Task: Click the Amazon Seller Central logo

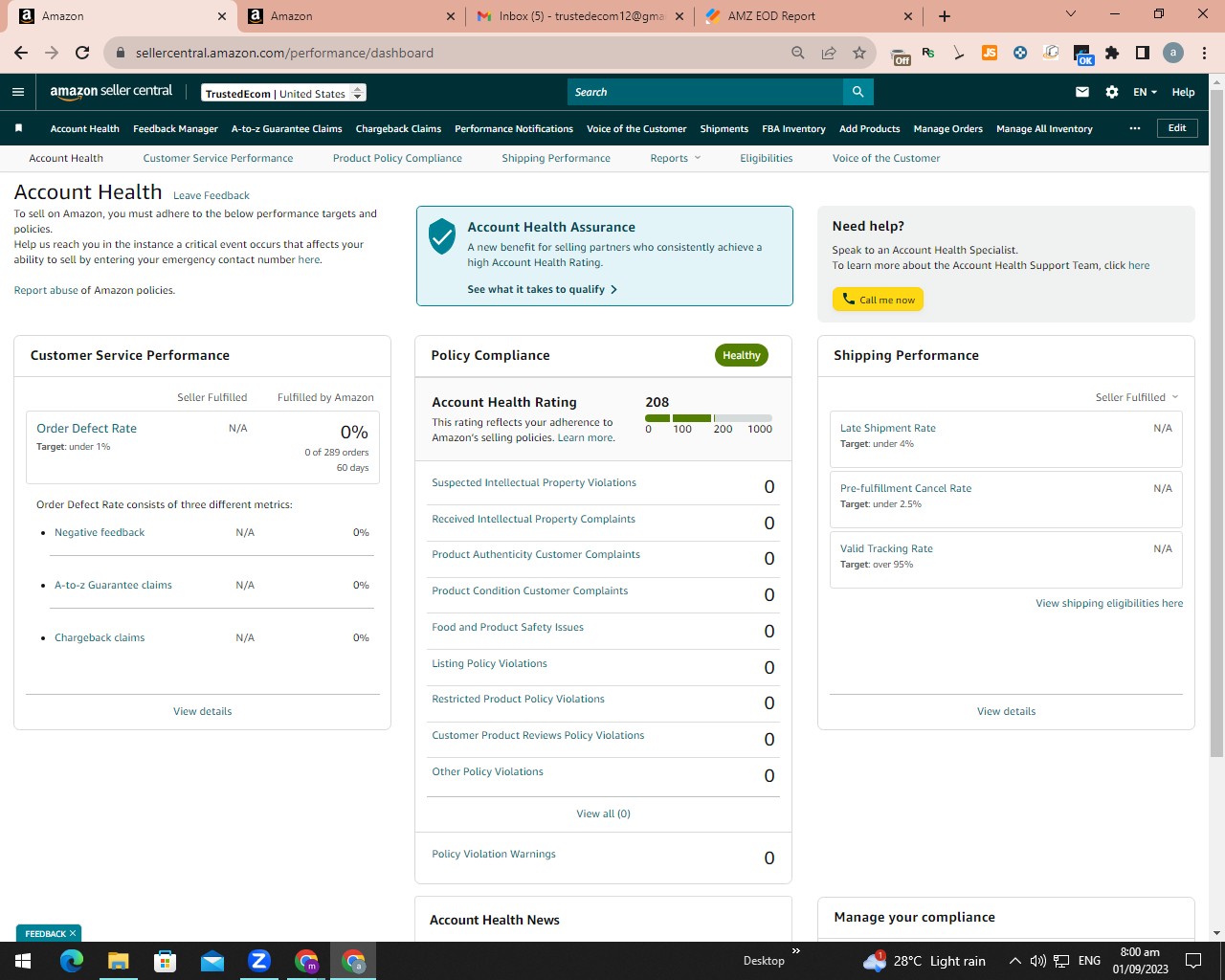Action: (111, 92)
